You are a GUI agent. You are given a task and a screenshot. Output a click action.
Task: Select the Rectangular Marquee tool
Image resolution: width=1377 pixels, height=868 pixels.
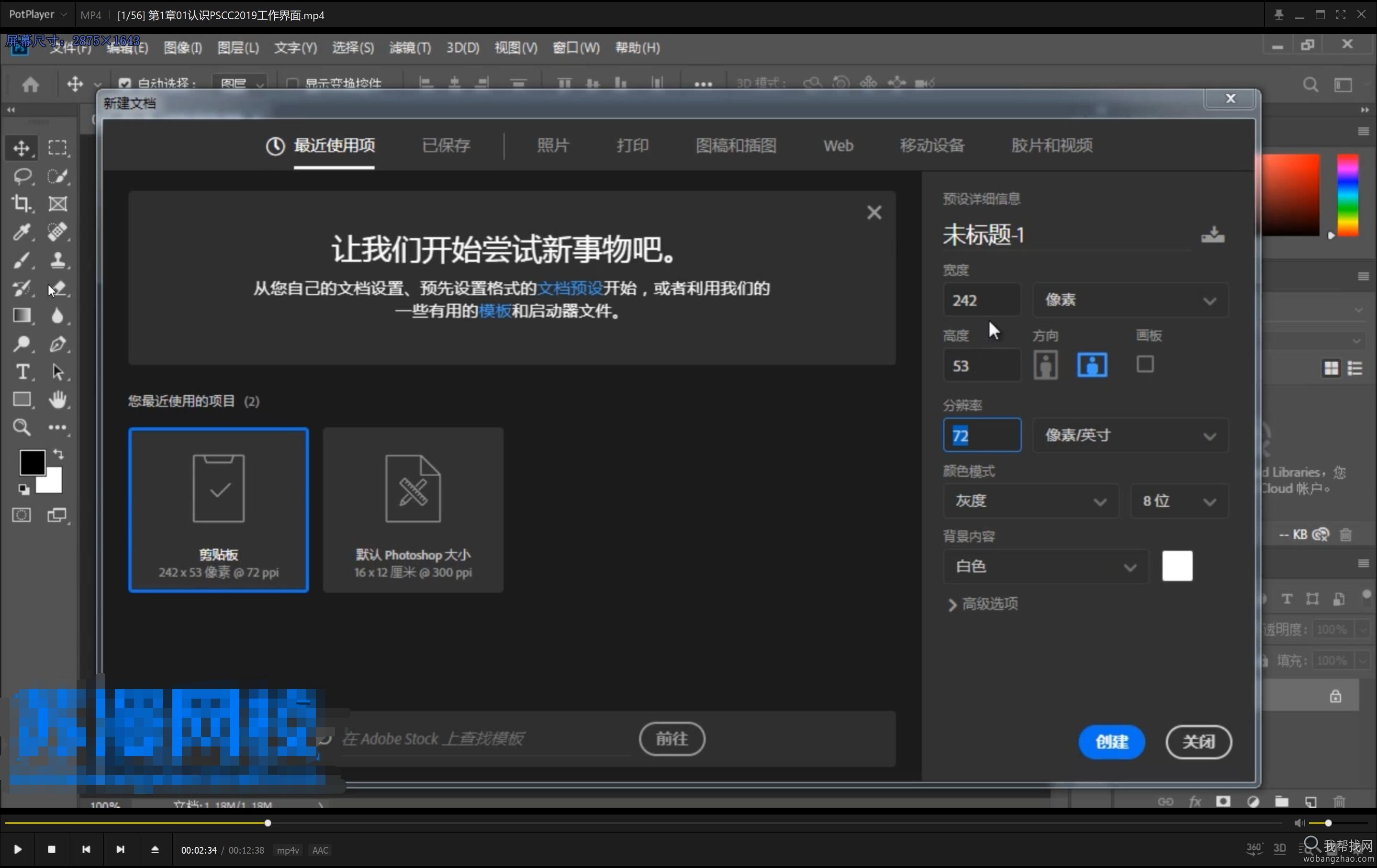coord(57,148)
